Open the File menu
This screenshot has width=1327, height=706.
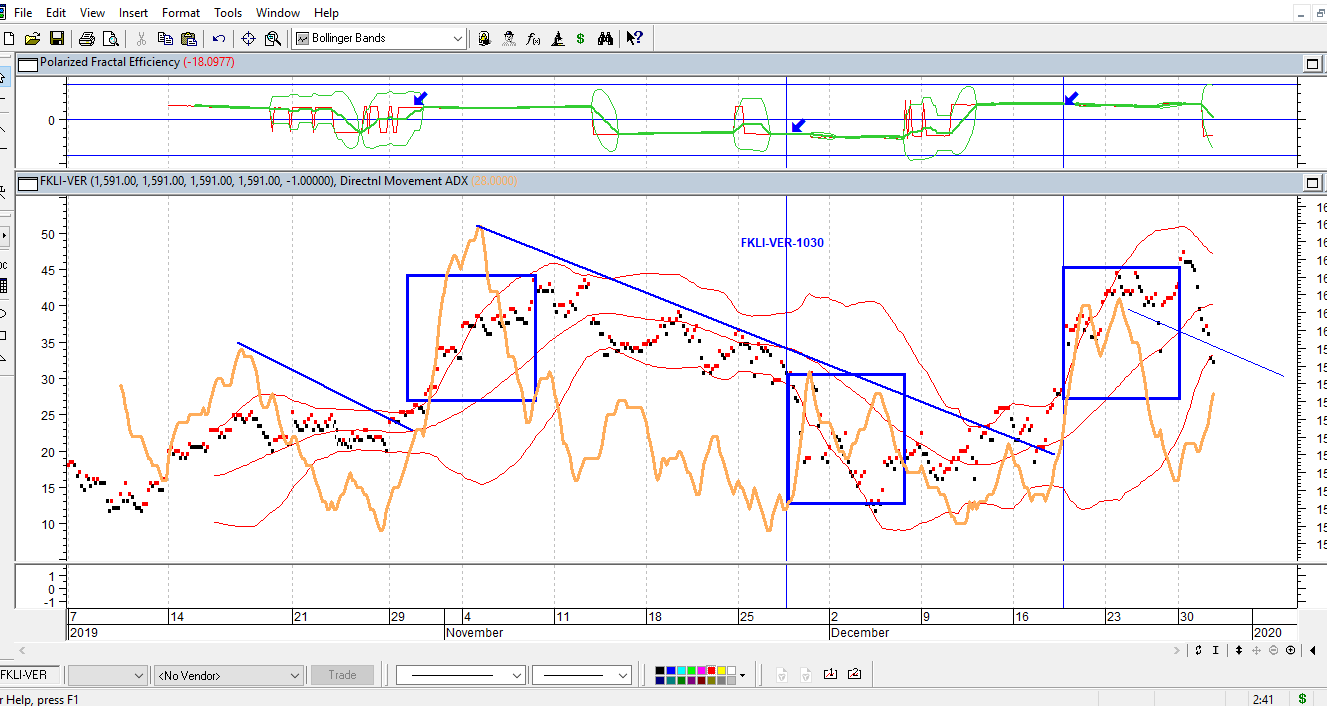pos(22,13)
